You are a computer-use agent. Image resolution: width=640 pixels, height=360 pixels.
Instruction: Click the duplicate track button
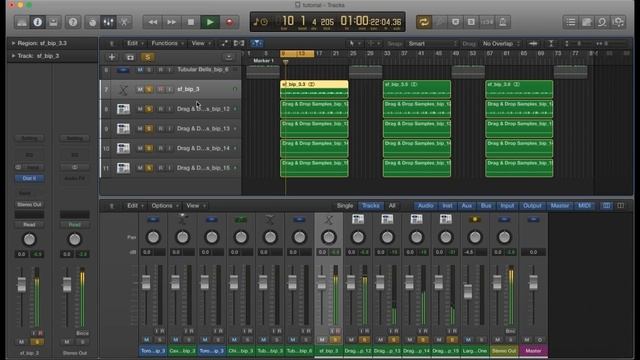click(x=130, y=57)
